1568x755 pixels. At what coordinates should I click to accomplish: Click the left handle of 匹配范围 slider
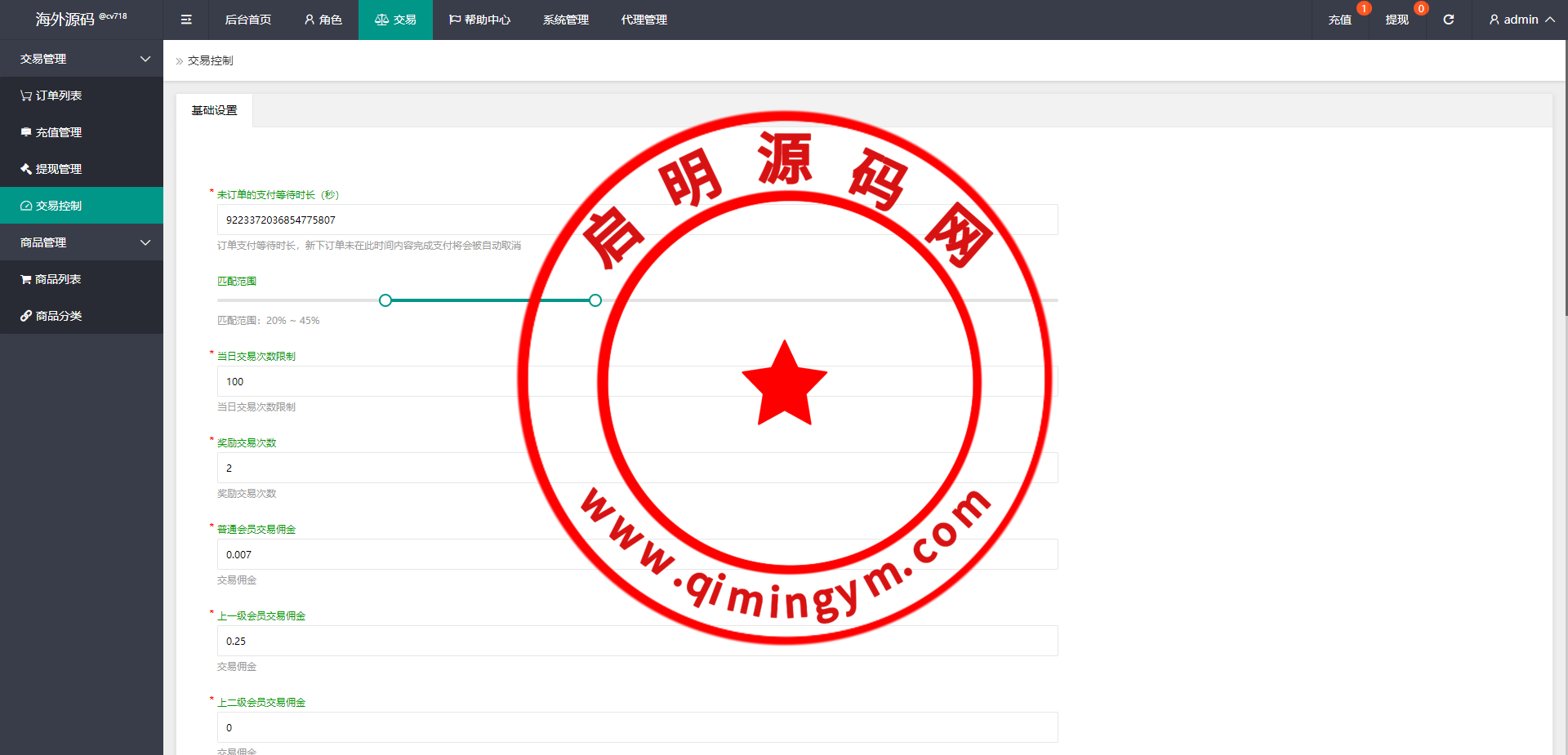point(385,300)
